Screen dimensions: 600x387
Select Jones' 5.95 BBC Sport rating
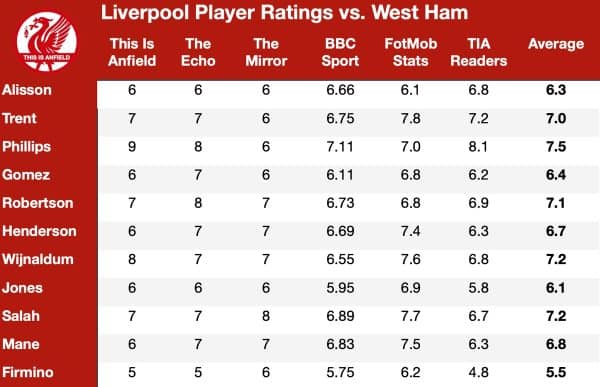(x=340, y=288)
